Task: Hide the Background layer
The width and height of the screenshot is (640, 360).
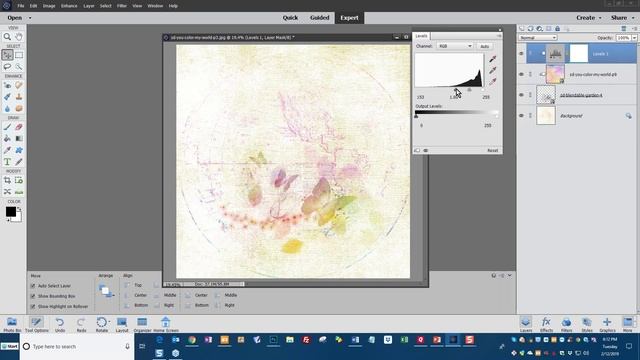Action: point(521,116)
